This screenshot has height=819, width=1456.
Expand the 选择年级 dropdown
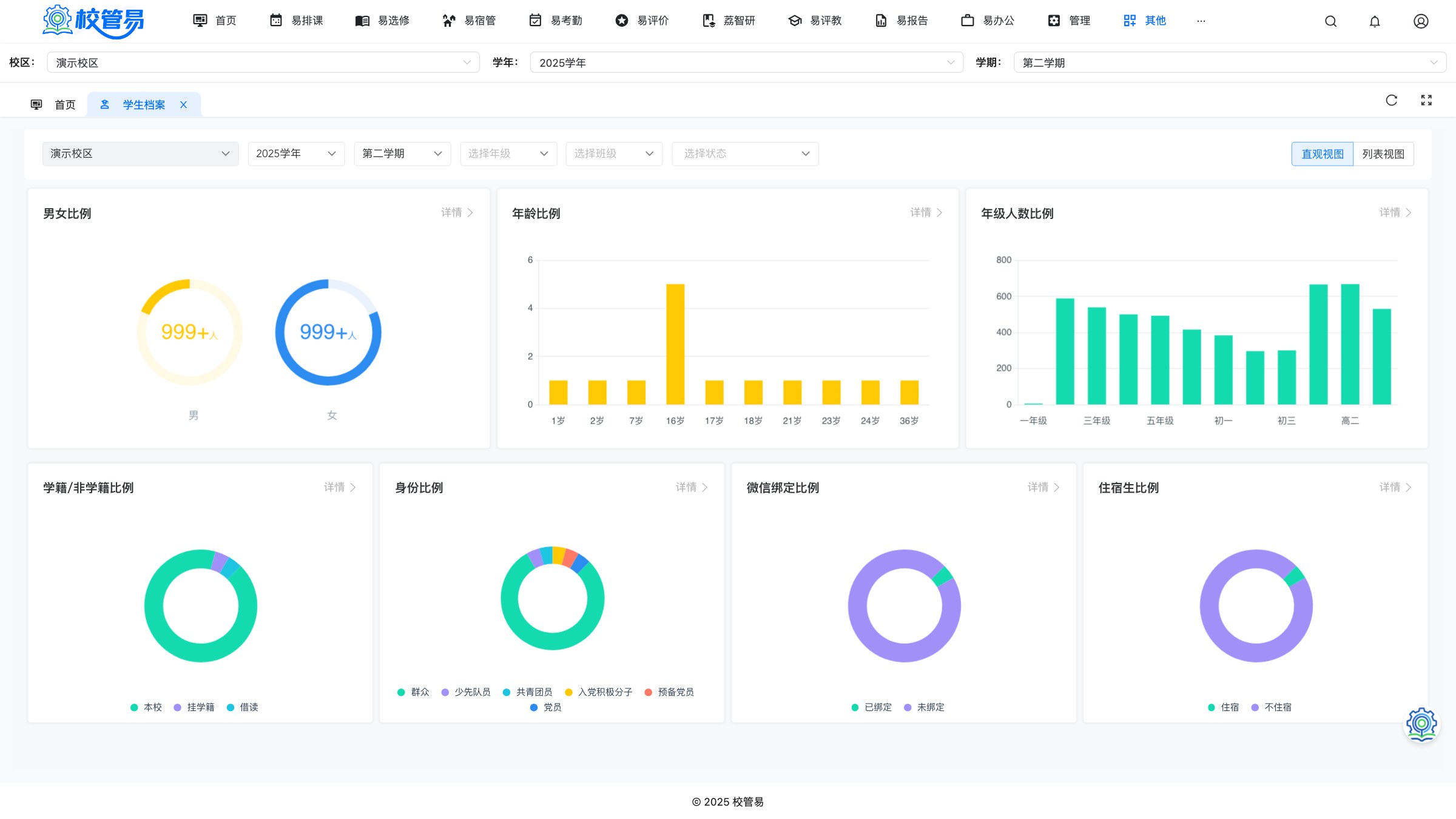[508, 153]
